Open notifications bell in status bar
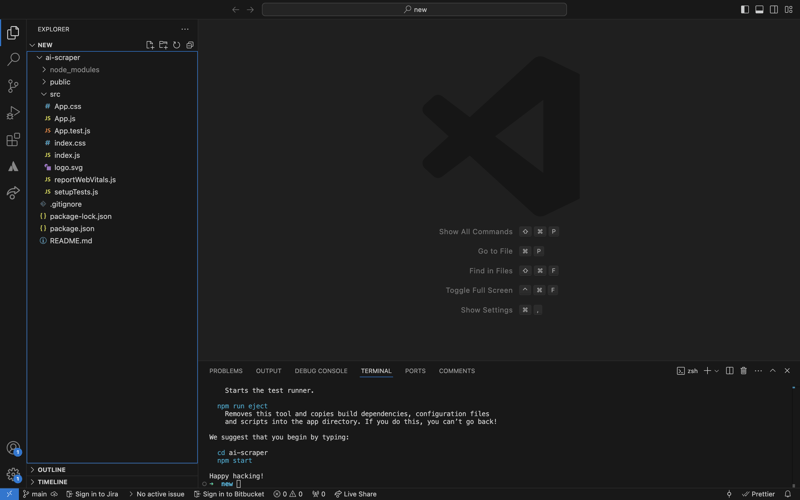The image size is (800, 500). (788, 494)
